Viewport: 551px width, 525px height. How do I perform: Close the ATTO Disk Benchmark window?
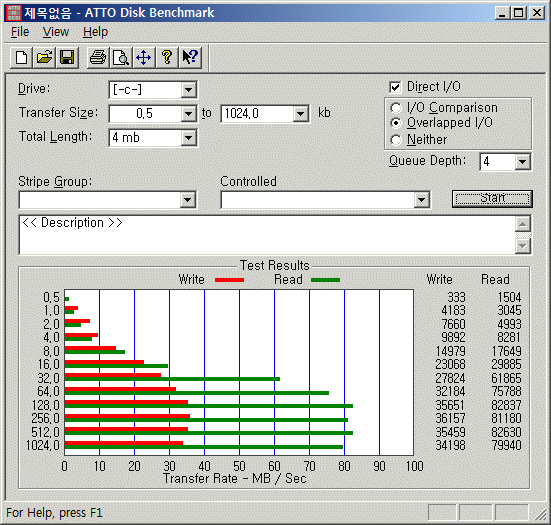tap(537, 13)
